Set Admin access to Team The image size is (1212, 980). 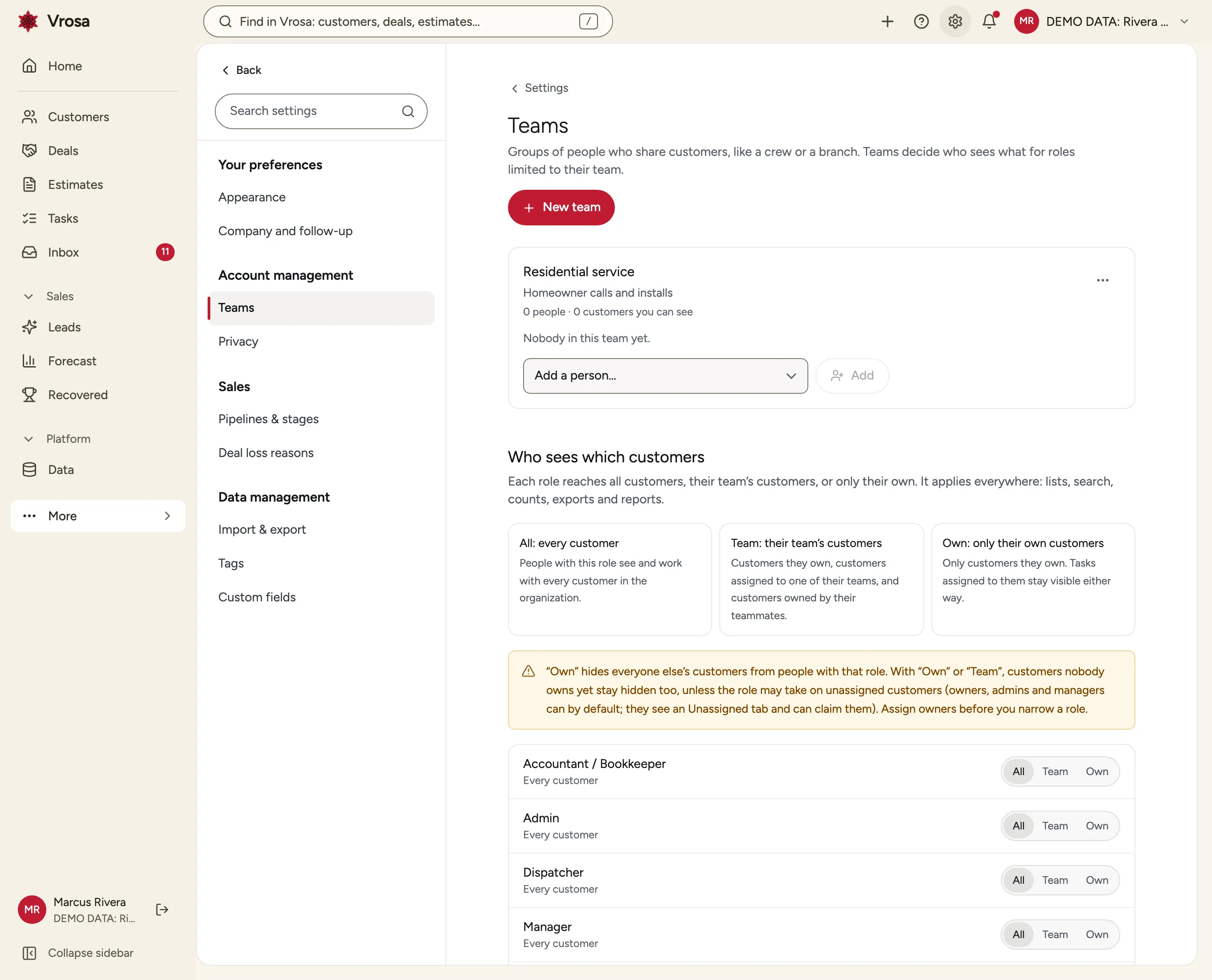coord(1055,826)
